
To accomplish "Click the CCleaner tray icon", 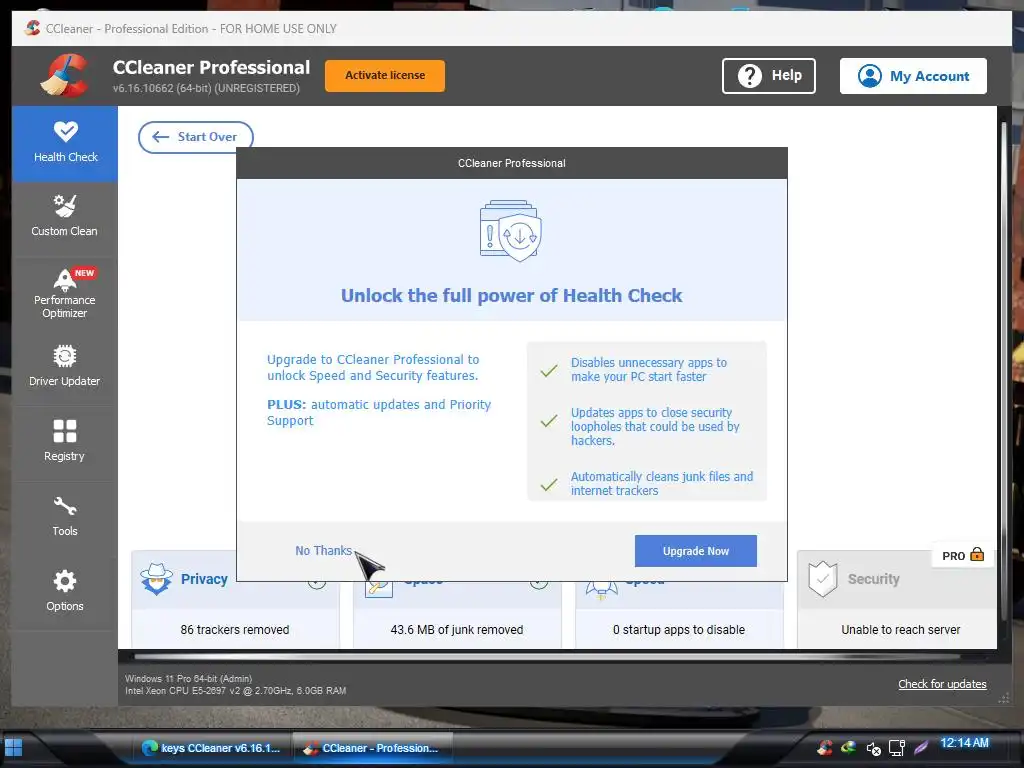I will coord(825,747).
